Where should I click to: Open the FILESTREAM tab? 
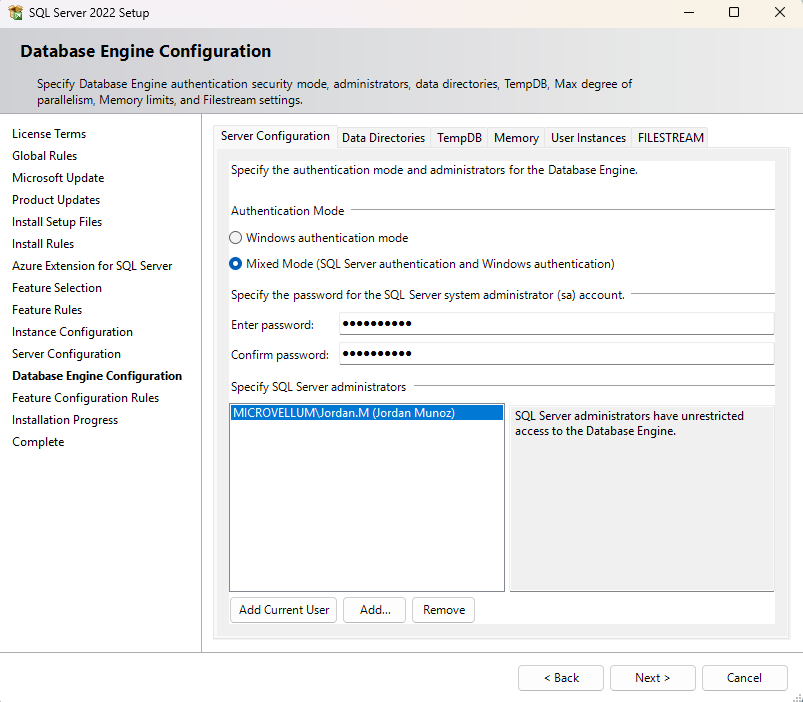pyautogui.click(x=670, y=138)
